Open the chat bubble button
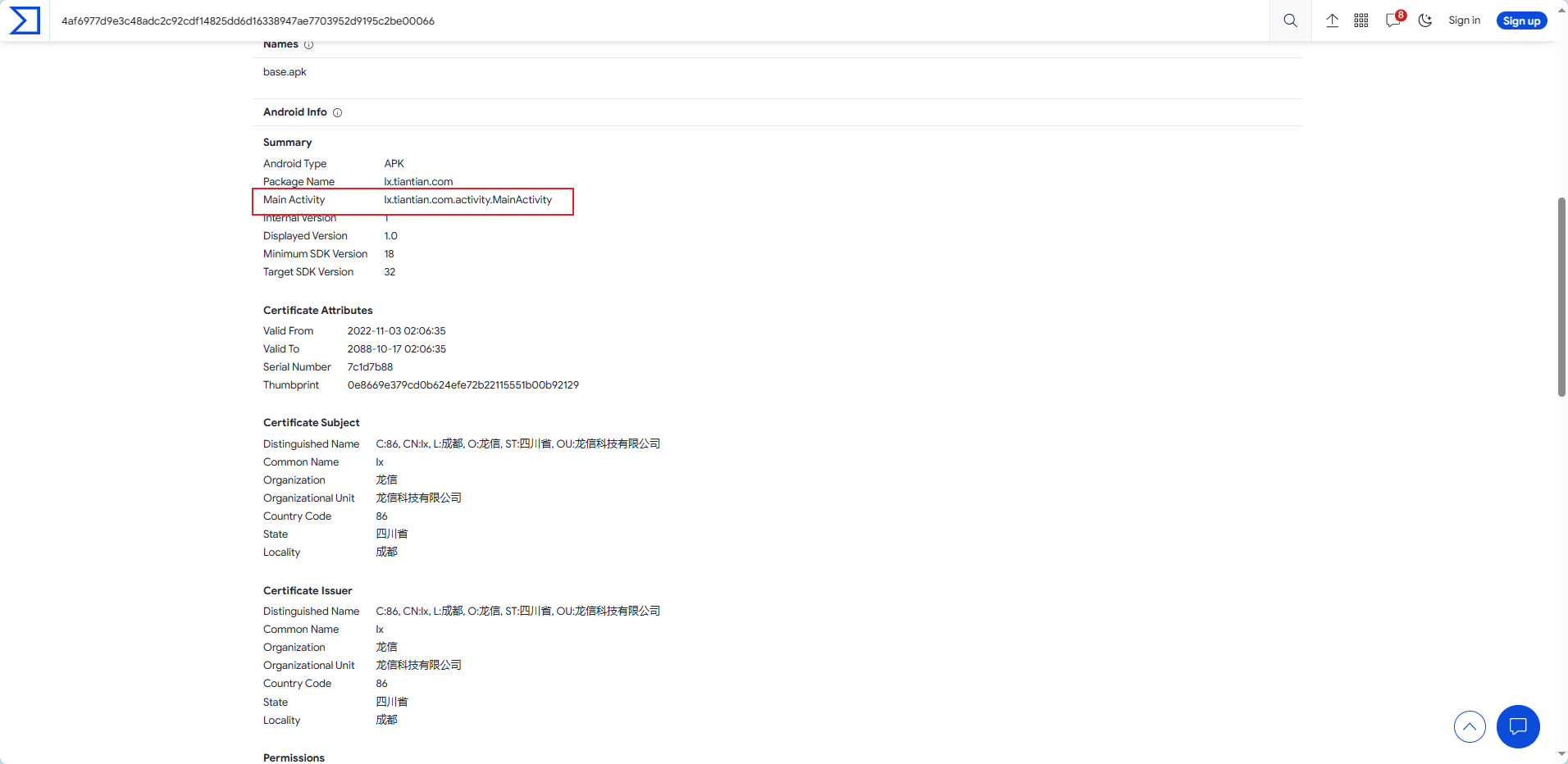The width and height of the screenshot is (1568, 764). (1518, 726)
